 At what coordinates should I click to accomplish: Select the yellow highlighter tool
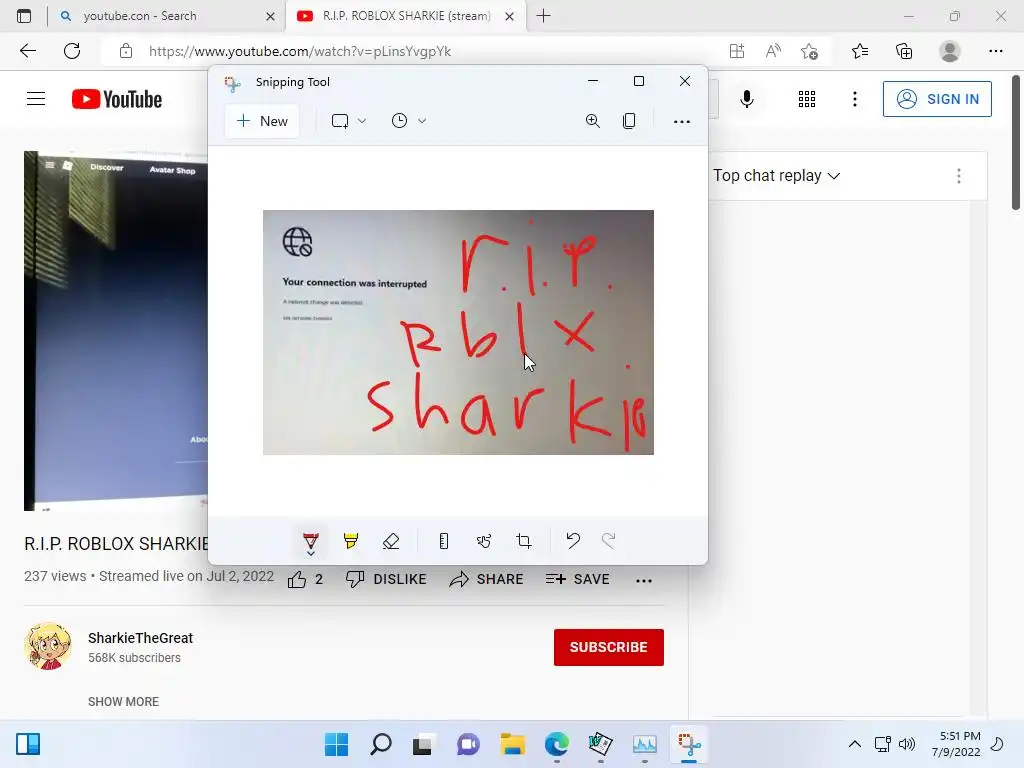[351, 541]
